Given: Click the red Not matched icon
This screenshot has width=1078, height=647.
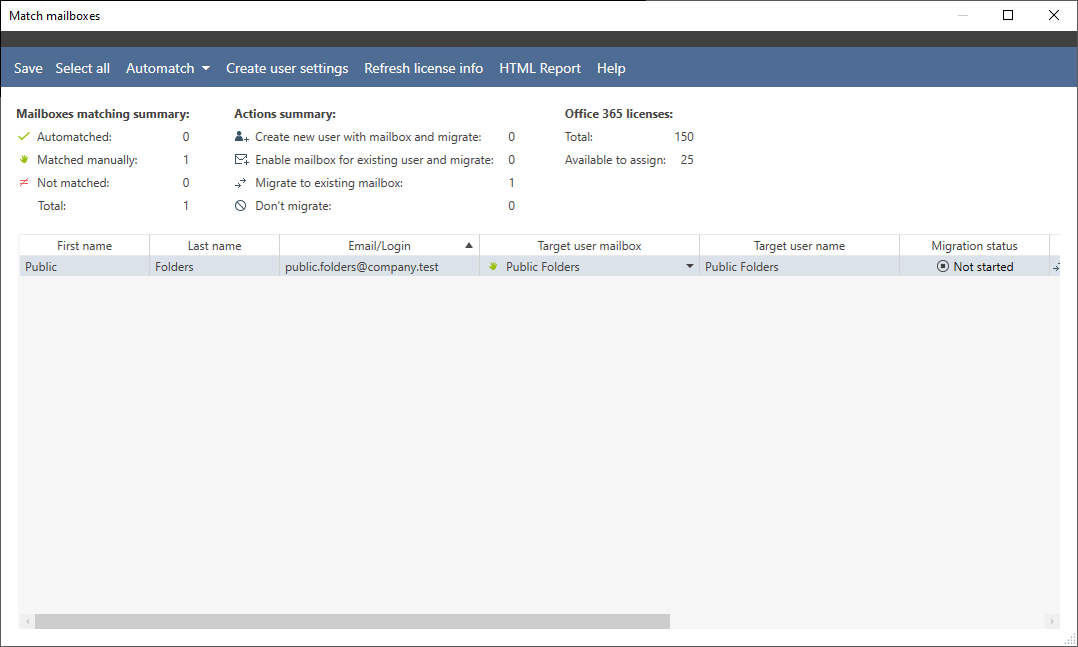Looking at the screenshot, I should pos(22,182).
